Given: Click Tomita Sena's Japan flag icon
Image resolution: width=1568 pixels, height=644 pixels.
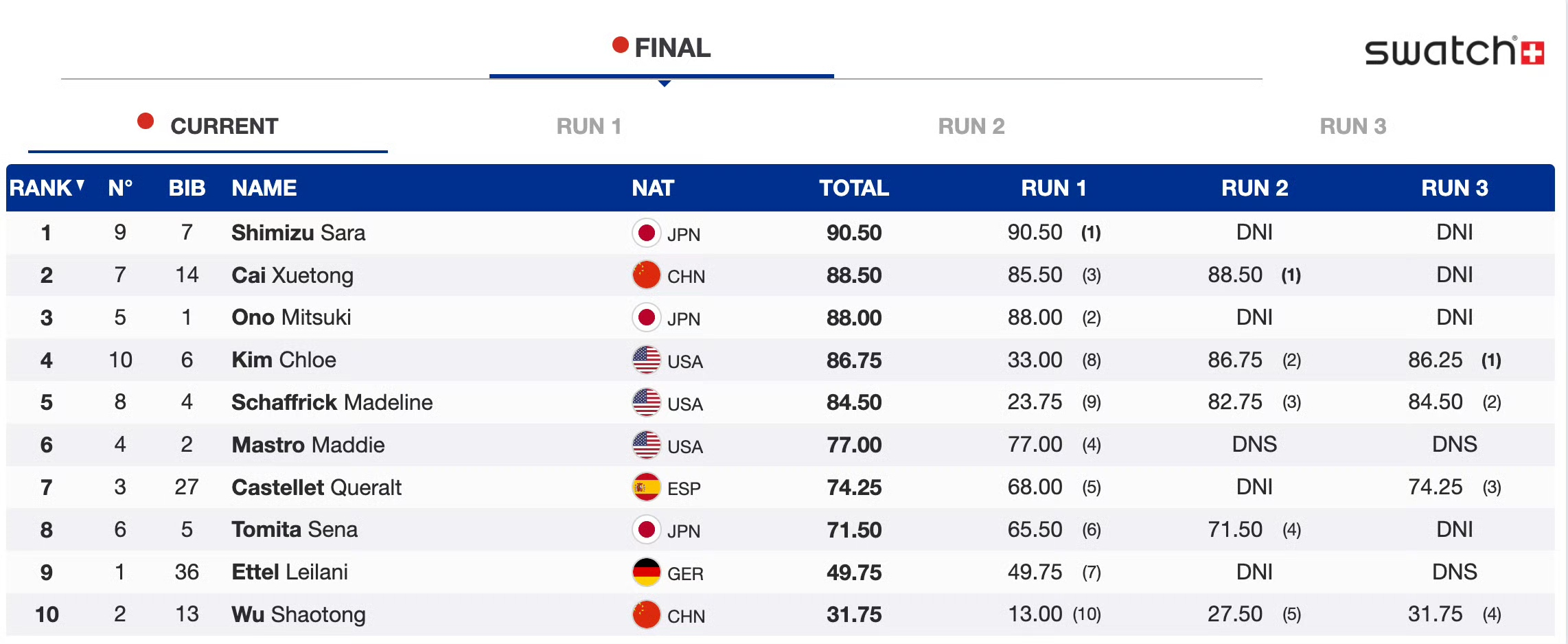Looking at the screenshot, I should [x=646, y=530].
